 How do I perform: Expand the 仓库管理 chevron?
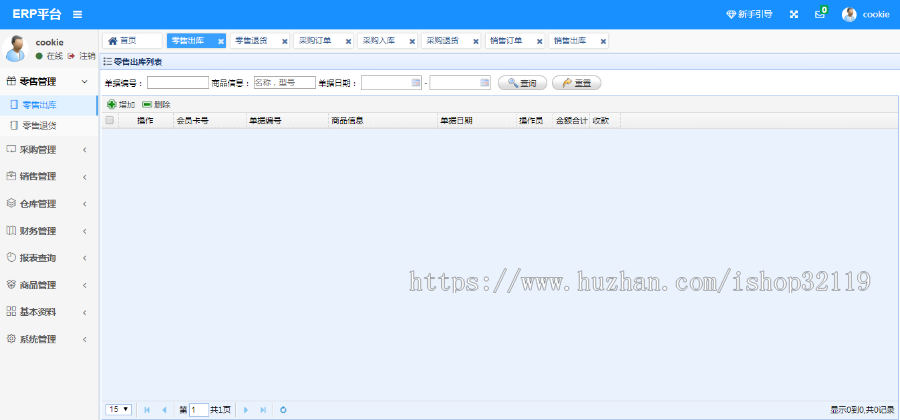pos(84,204)
